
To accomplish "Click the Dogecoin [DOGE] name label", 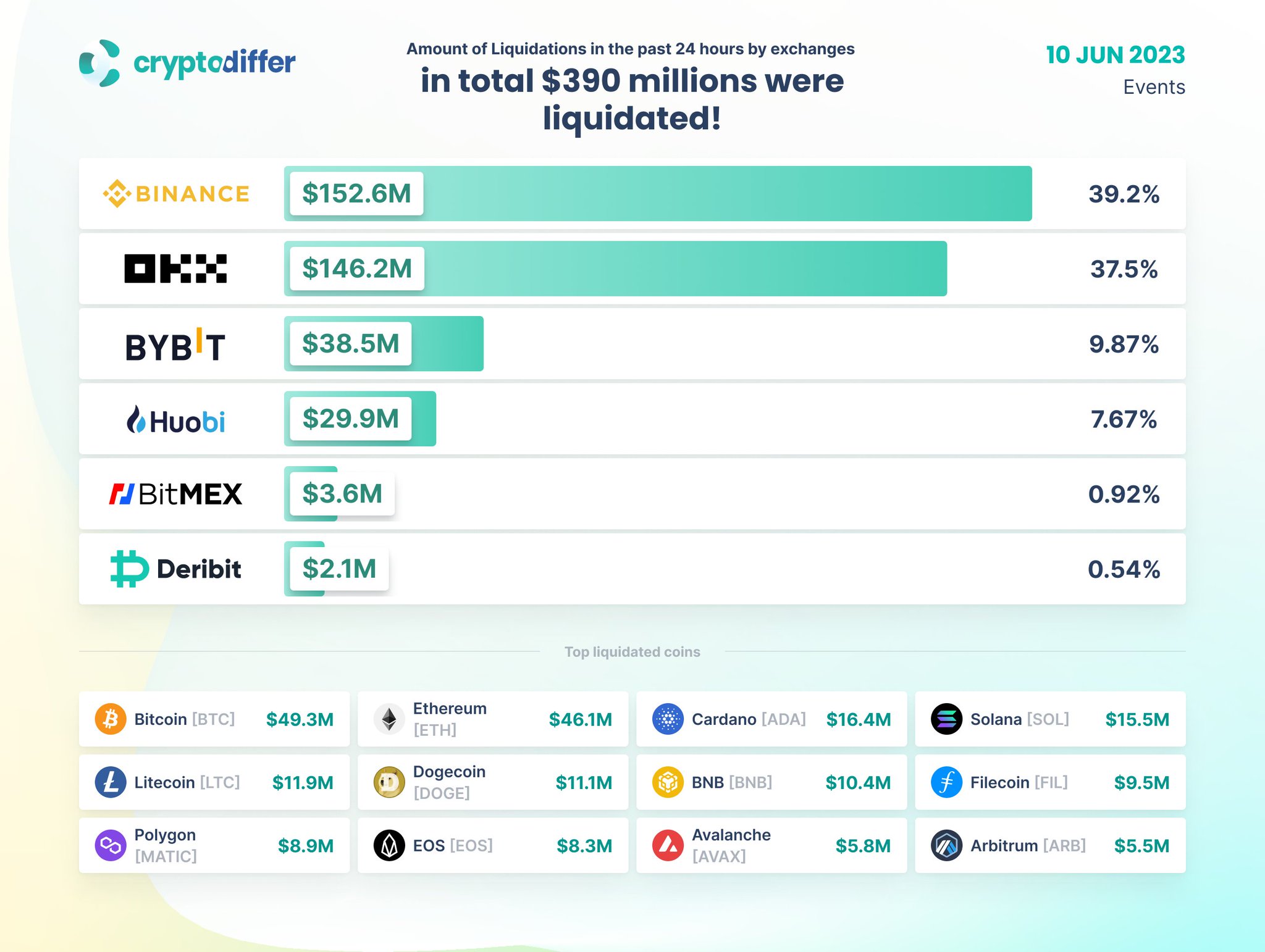I will [x=449, y=782].
